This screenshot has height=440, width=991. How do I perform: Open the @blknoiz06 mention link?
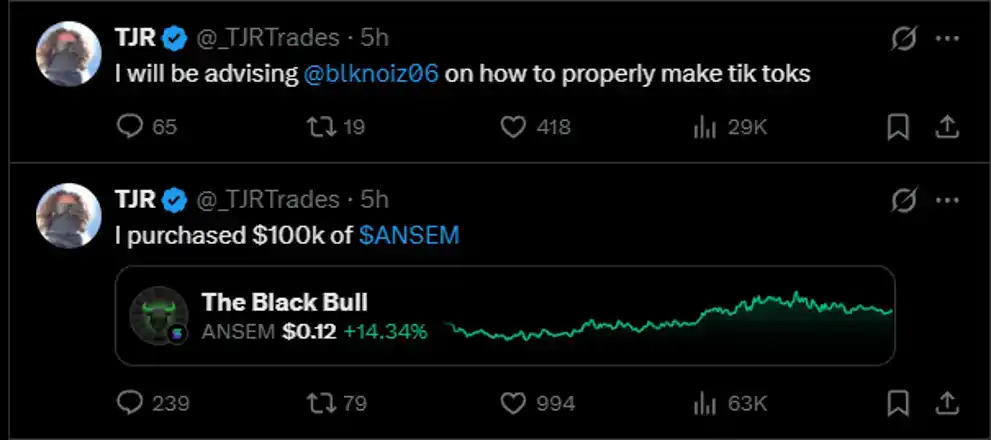click(x=371, y=74)
